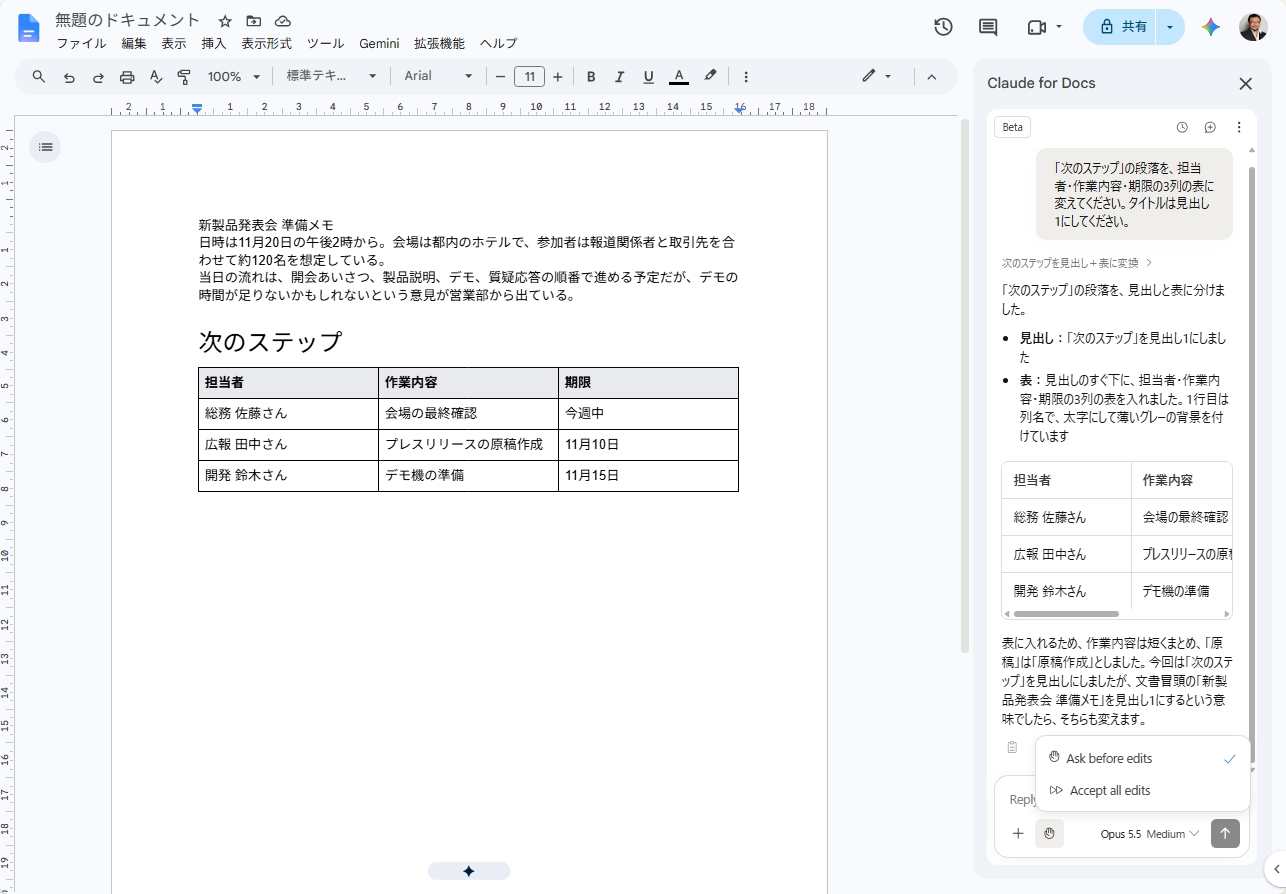Image resolution: width=1286 pixels, height=894 pixels.
Task: Open the 挿入 menu
Action: (x=214, y=44)
